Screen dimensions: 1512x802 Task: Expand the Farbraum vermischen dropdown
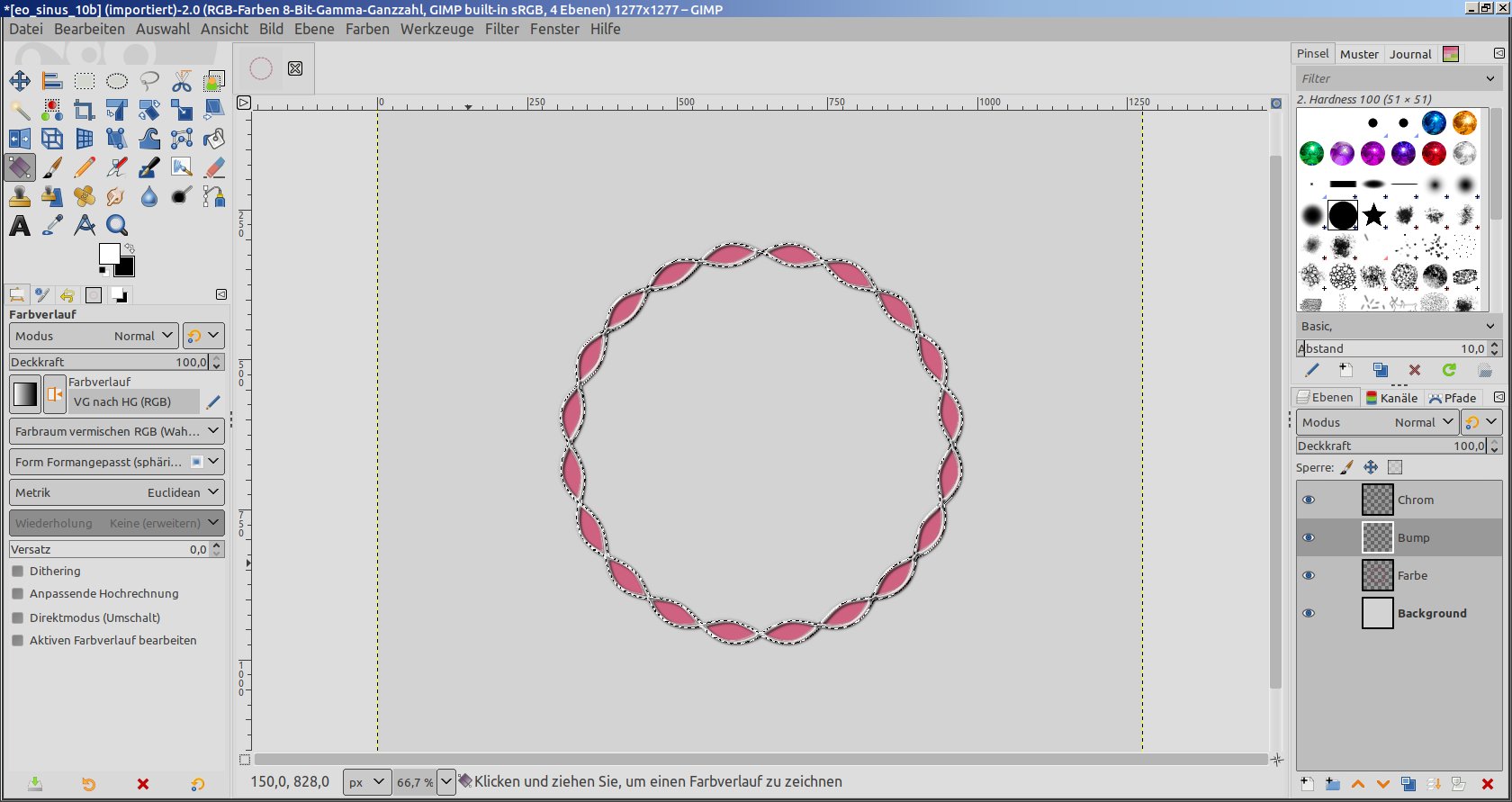[116, 431]
